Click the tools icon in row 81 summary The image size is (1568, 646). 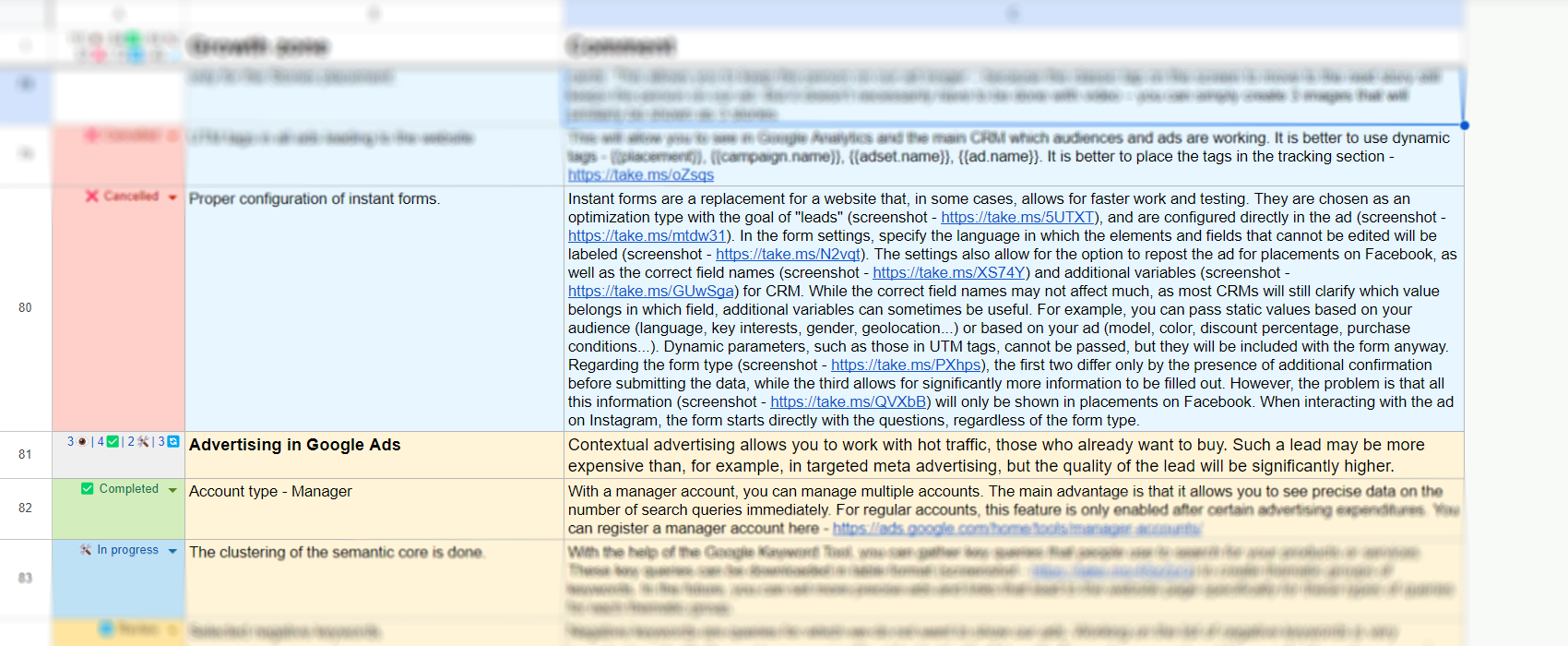coord(143,442)
